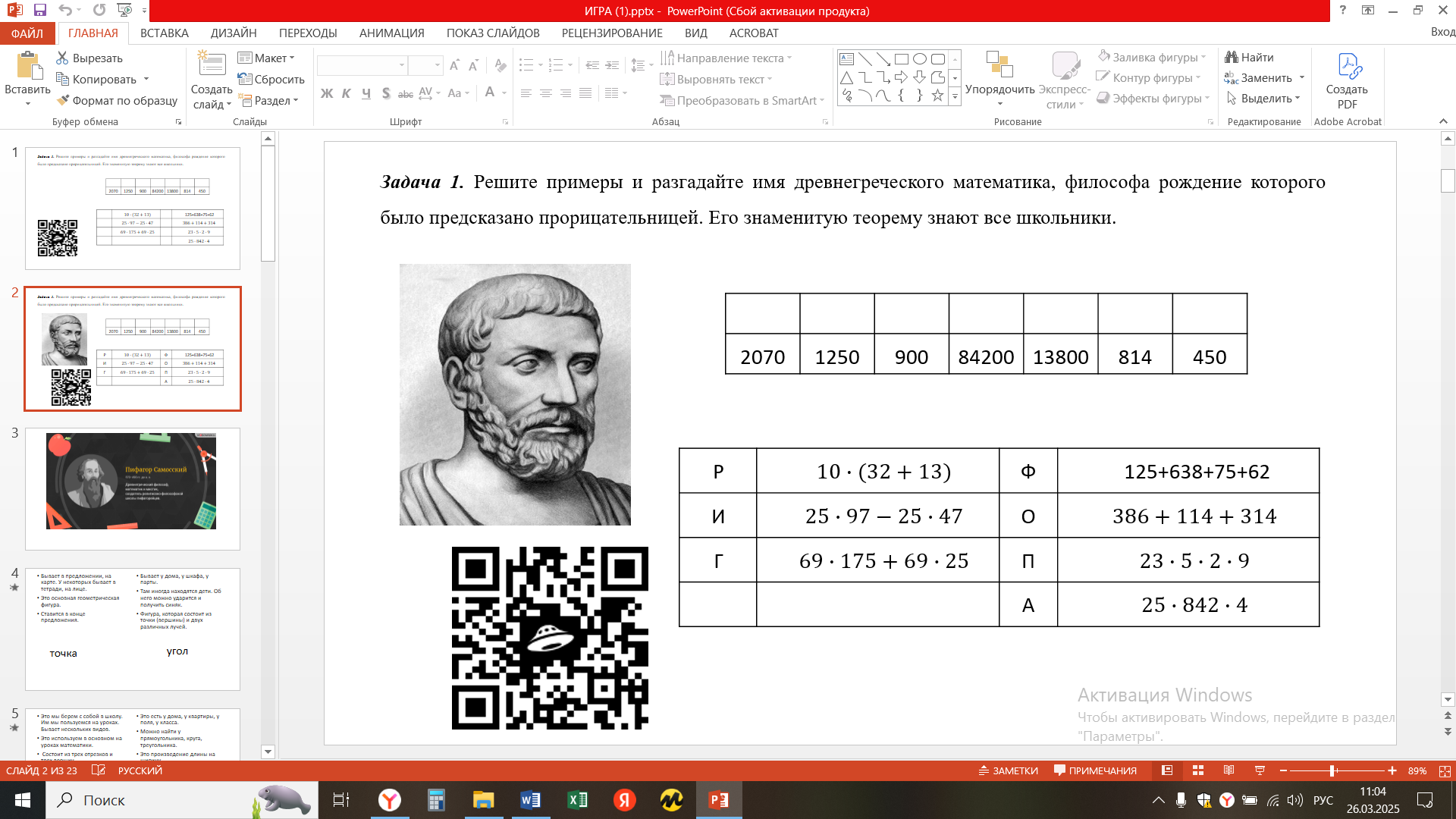The width and height of the screenshot is (1456, 819).
Task: Open Заливка фигуры fill dropdown
Action: (x=1151, y=57)
